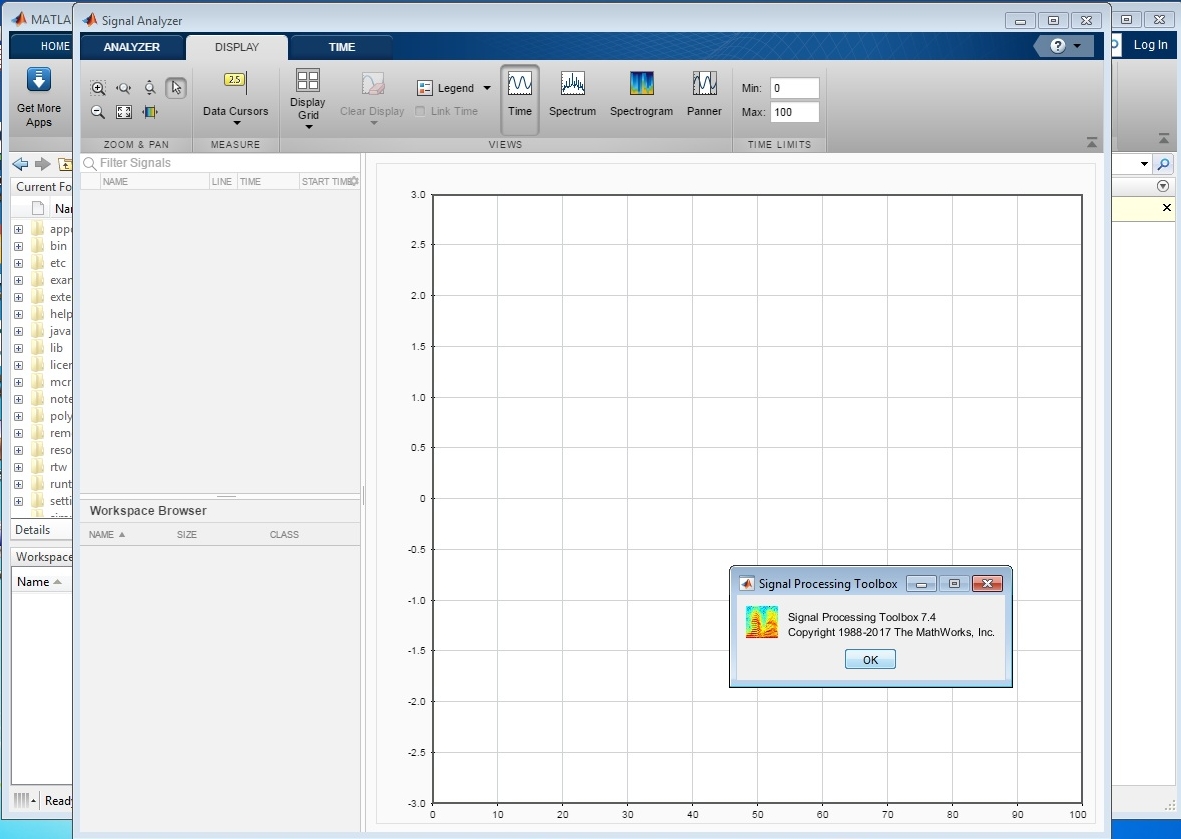Click the Signal Processing Toolbox spectrogram icon
This screenshot has height=839, width=1181.
point(761,623)
